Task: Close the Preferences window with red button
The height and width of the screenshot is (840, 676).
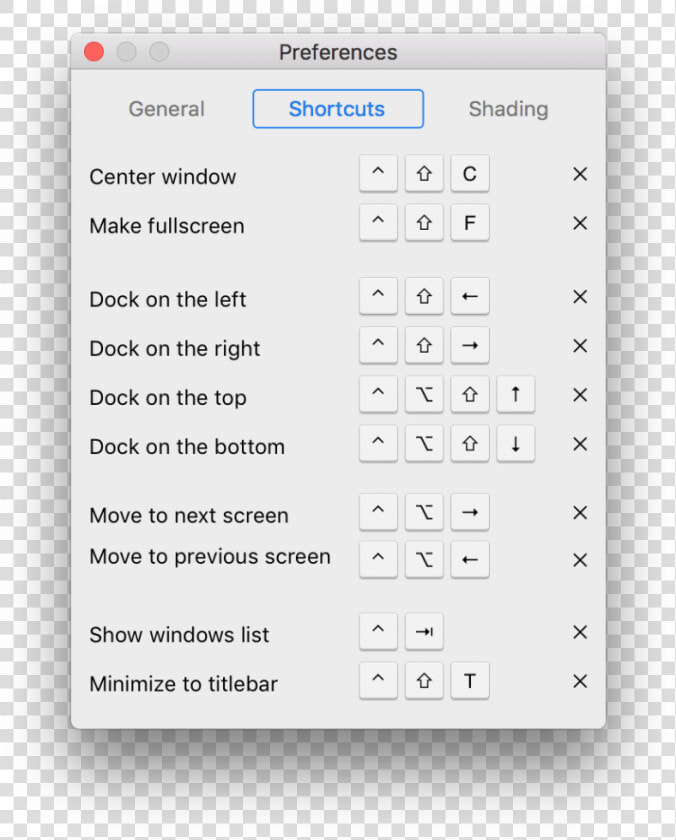Action: pos(94,52)
